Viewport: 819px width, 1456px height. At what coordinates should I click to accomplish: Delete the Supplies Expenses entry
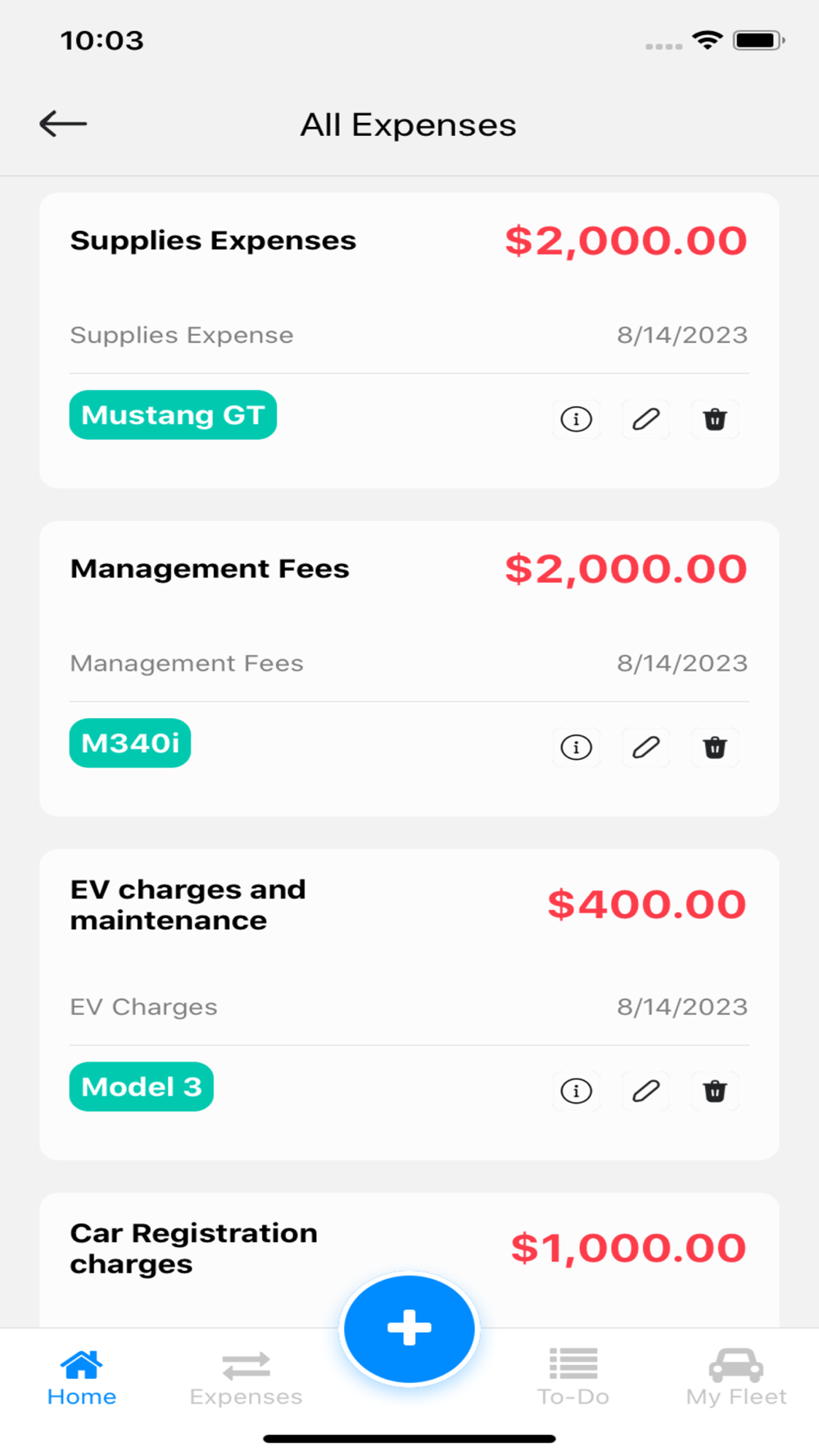[x=715, y=419]
